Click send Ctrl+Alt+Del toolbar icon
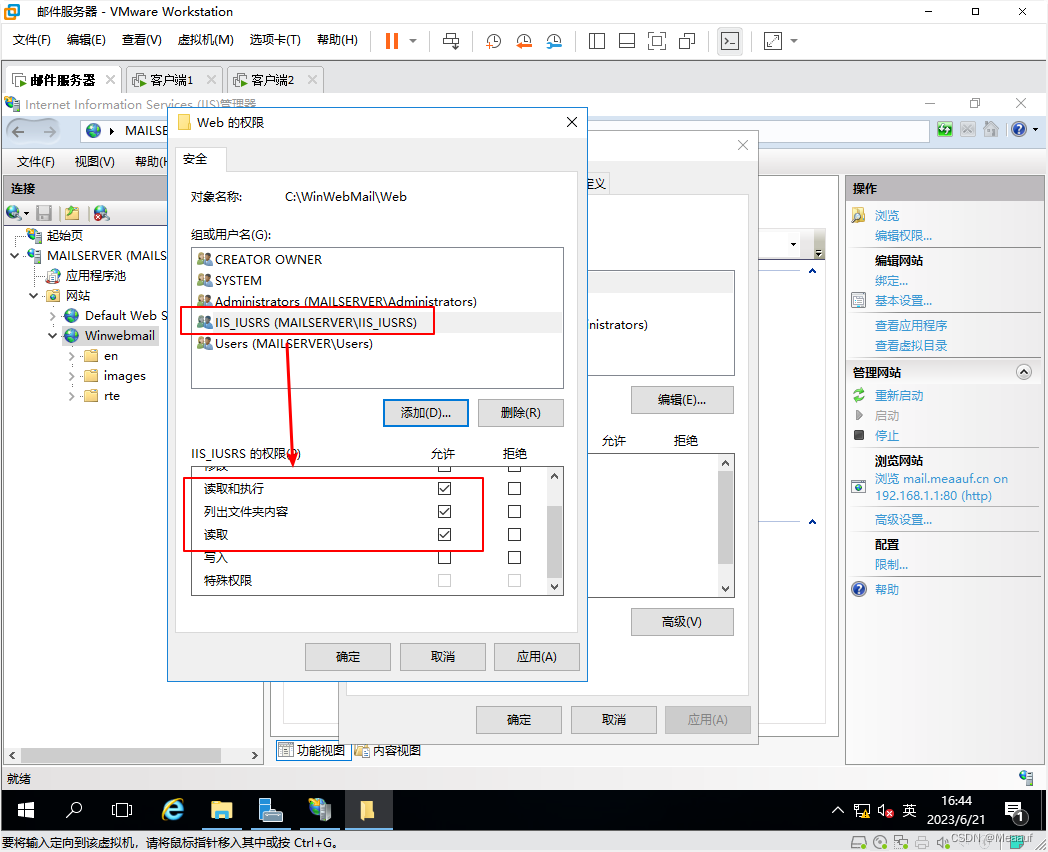This screenshot has height=852, width=1048. 451,41
